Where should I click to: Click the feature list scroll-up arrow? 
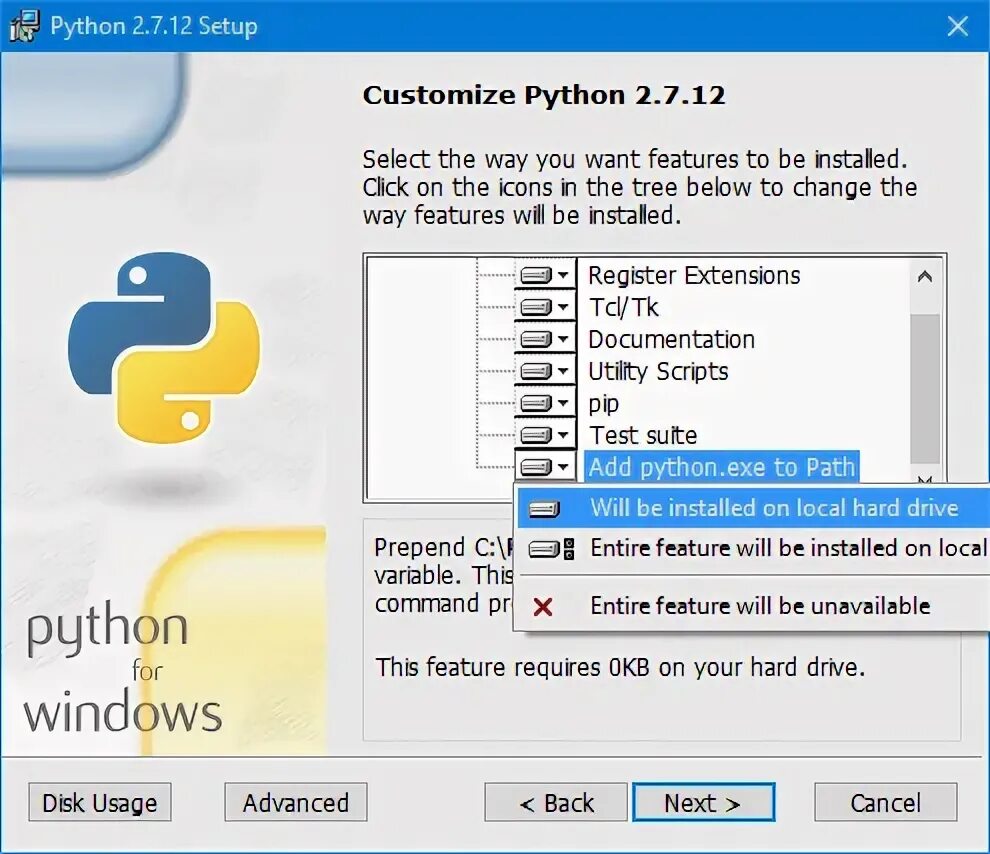click(x=925, y=276)
